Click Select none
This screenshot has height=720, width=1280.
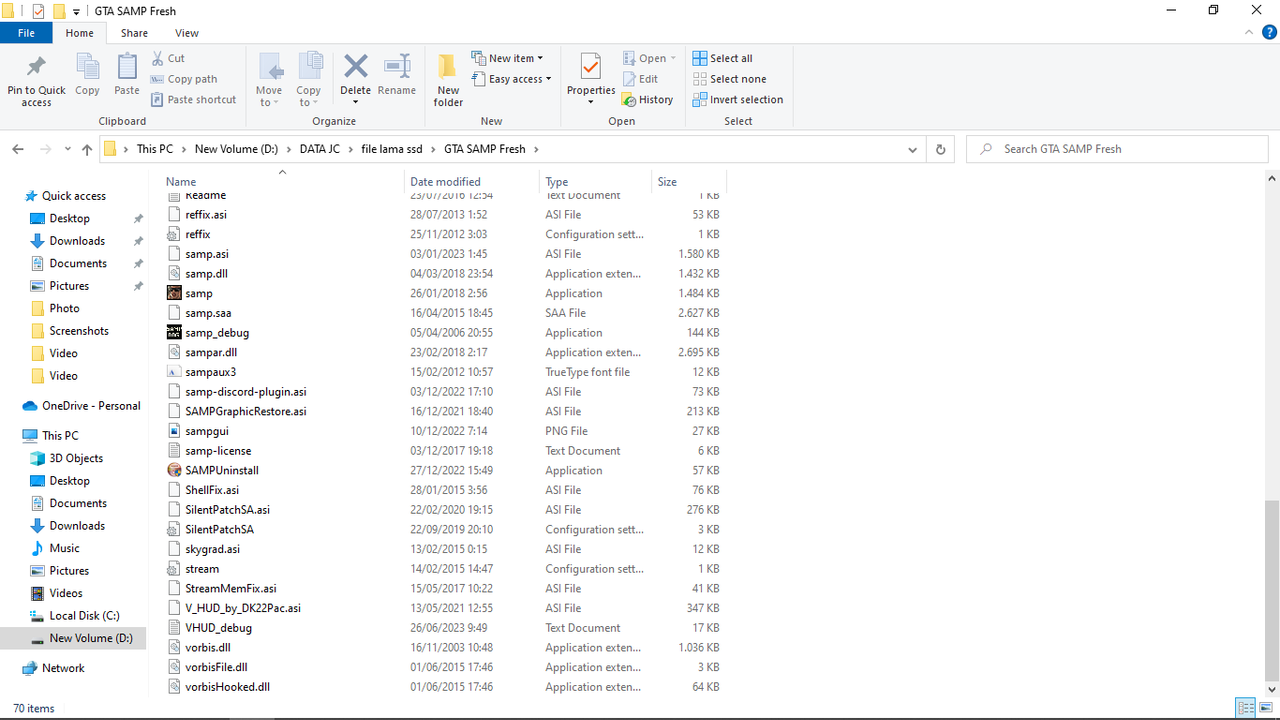pos(729,79)
